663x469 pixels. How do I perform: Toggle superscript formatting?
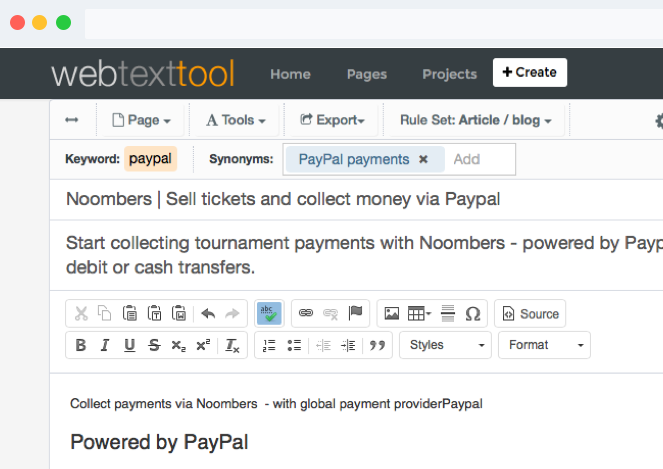click(x=203, y=346)
